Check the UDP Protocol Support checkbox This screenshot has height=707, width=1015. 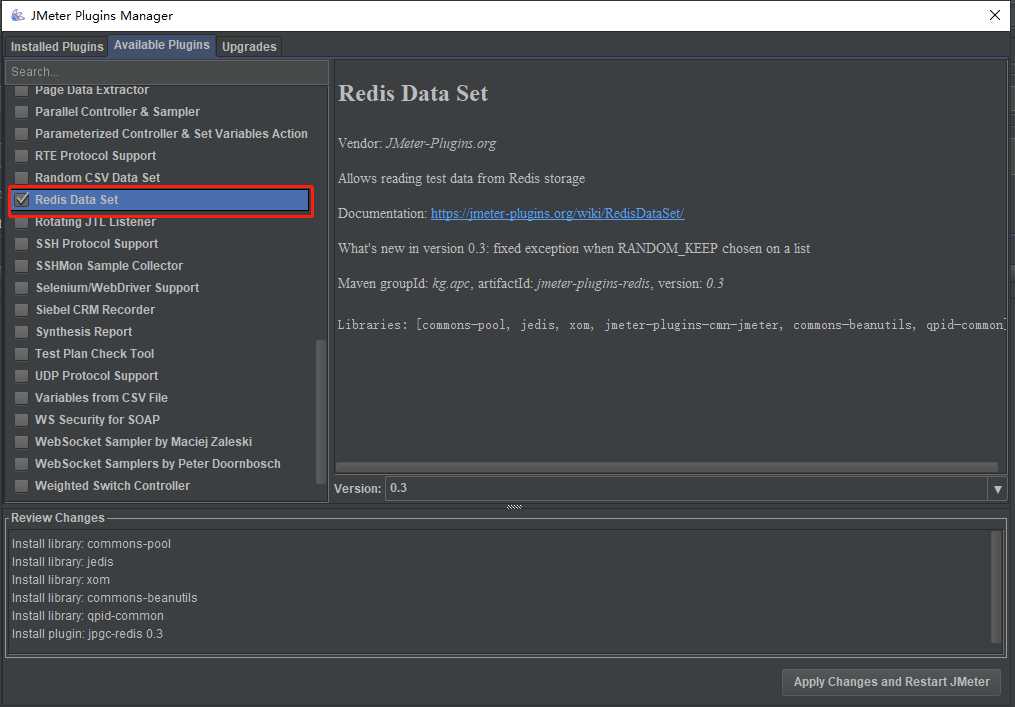coord(21,376)
